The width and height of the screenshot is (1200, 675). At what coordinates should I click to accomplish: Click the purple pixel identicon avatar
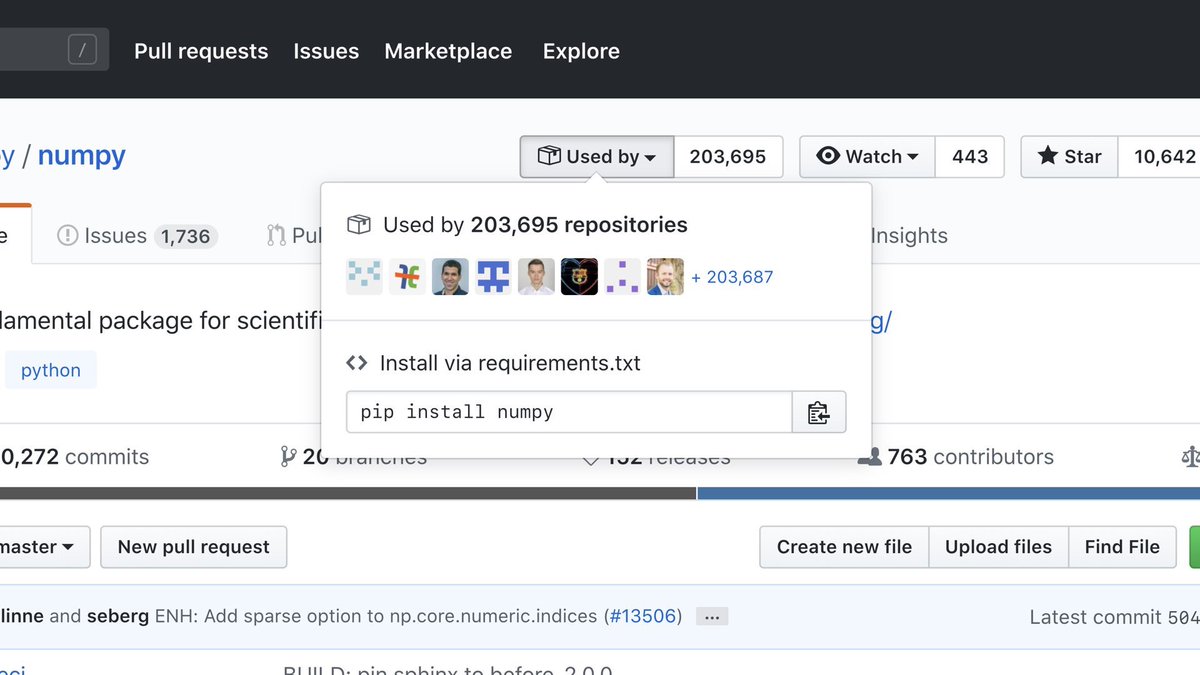point(622,277)
